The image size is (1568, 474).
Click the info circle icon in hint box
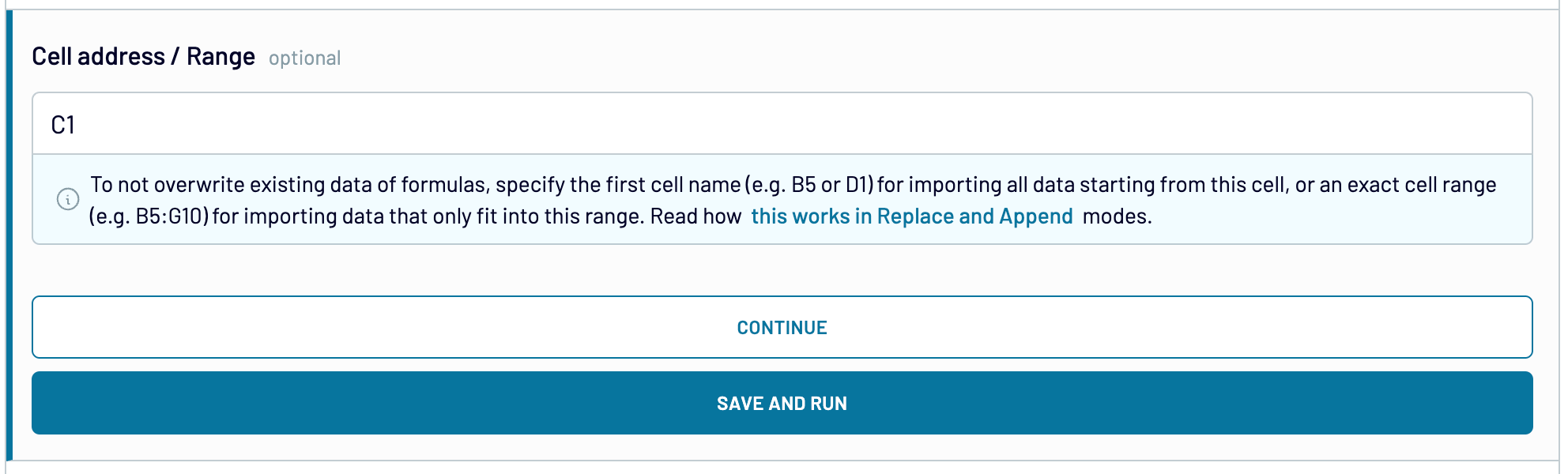68,199
